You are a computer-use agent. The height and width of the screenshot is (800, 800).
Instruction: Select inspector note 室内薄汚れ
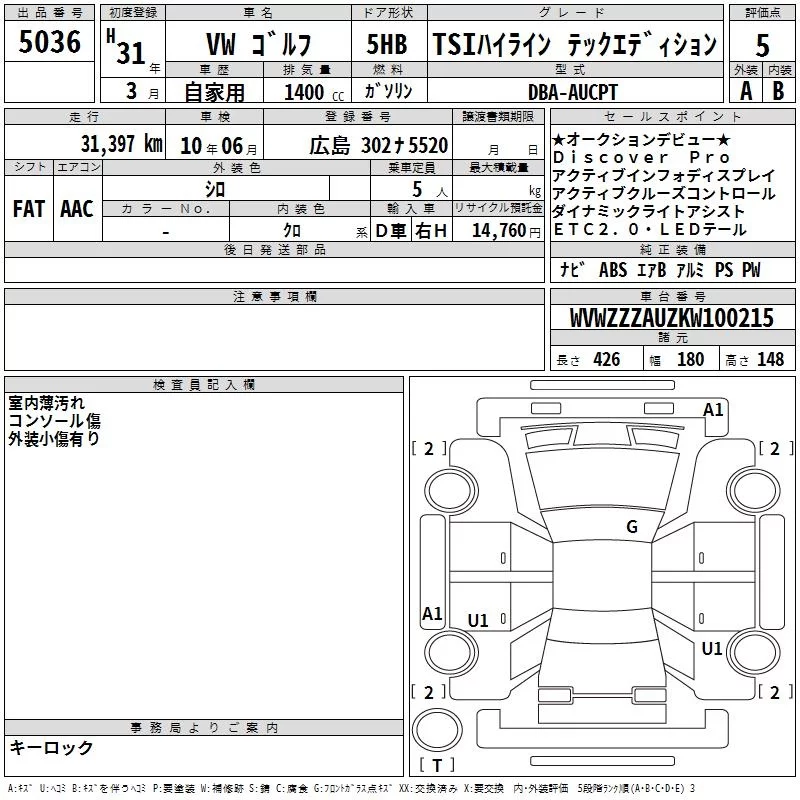tap(46, 403)
